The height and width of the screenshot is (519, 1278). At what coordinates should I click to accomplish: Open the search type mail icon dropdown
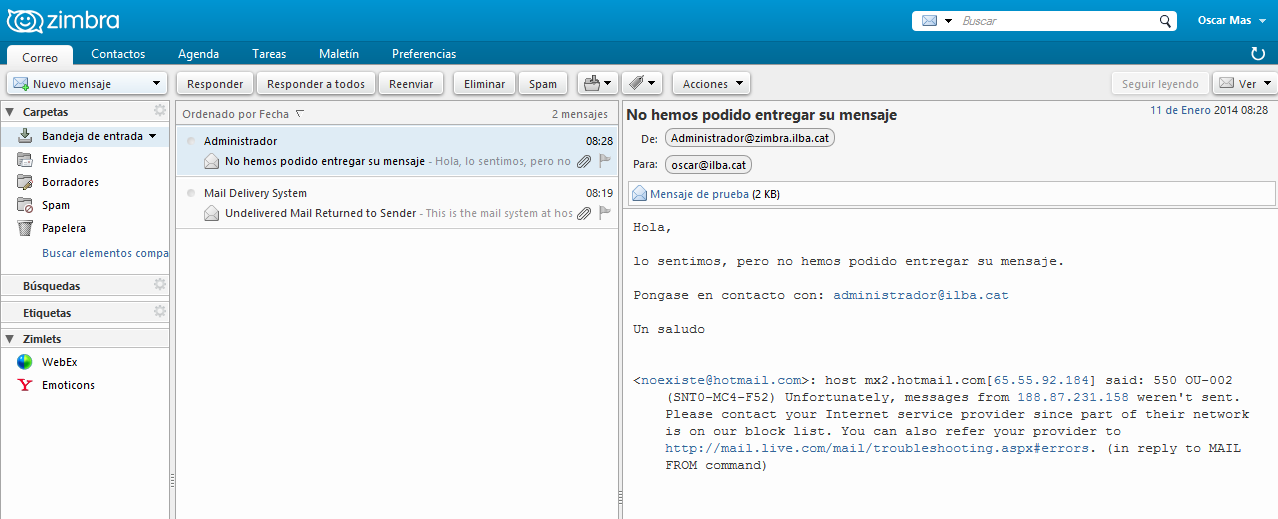[936, 21]
